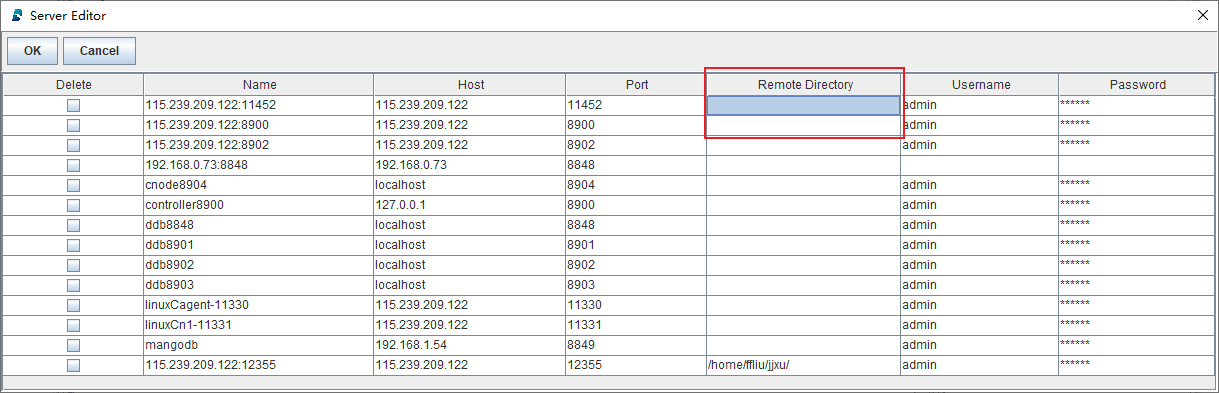
Task: Click port cell 11331
Action: [x=636, y=325]
